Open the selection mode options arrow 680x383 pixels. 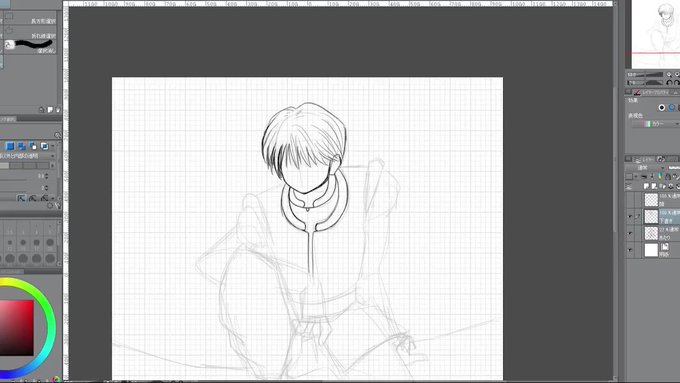tap(53, 147)
